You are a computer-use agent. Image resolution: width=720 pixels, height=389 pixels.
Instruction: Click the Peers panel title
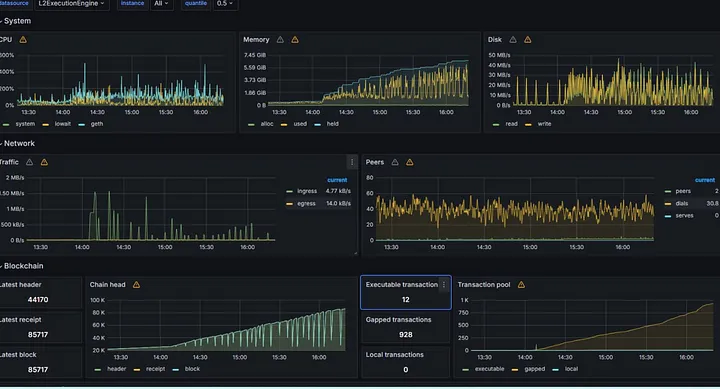click(375, 162)
